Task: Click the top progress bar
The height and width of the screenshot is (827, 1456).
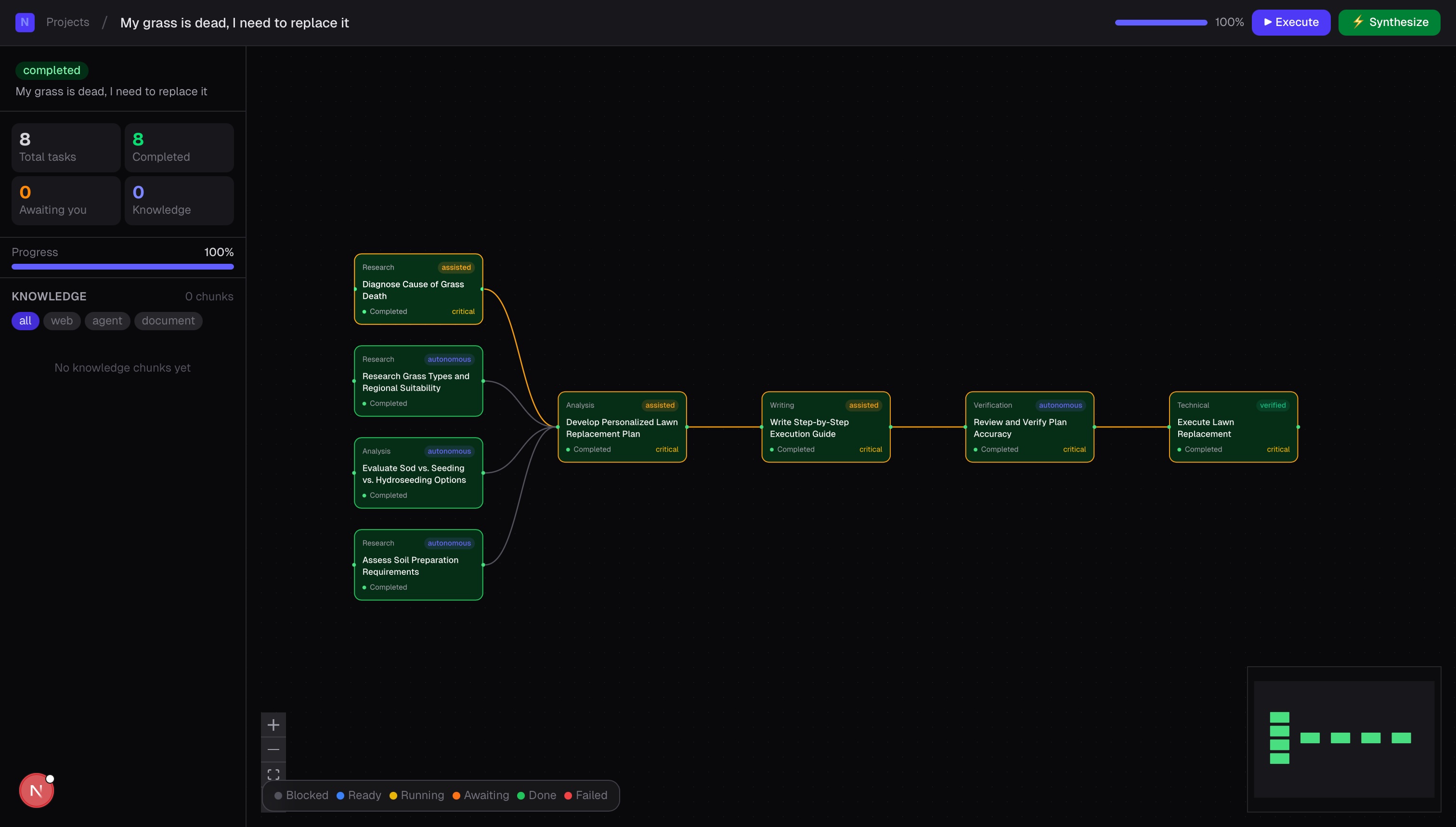Action: coord(1160,22)
